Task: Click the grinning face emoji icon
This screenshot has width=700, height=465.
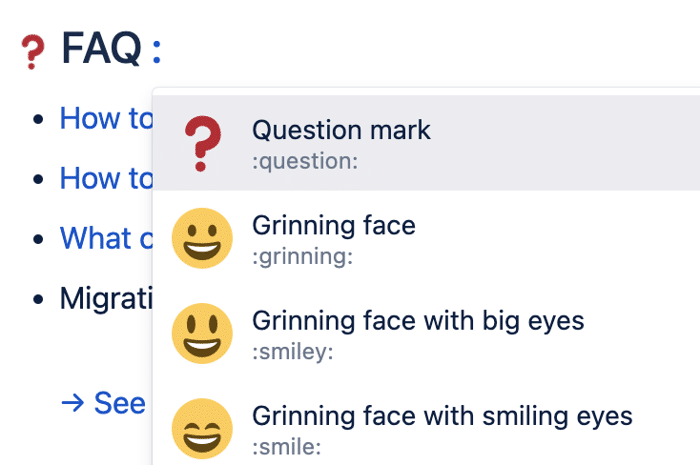Action: coord(202,238)
